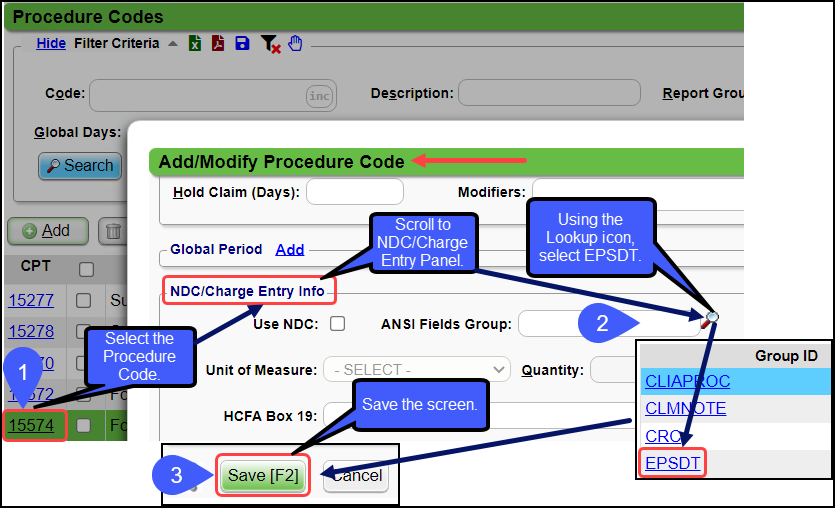The image size is (835, 508).
Task: Choose CLIAPROC in Group ID list
Action: [687, 381]
